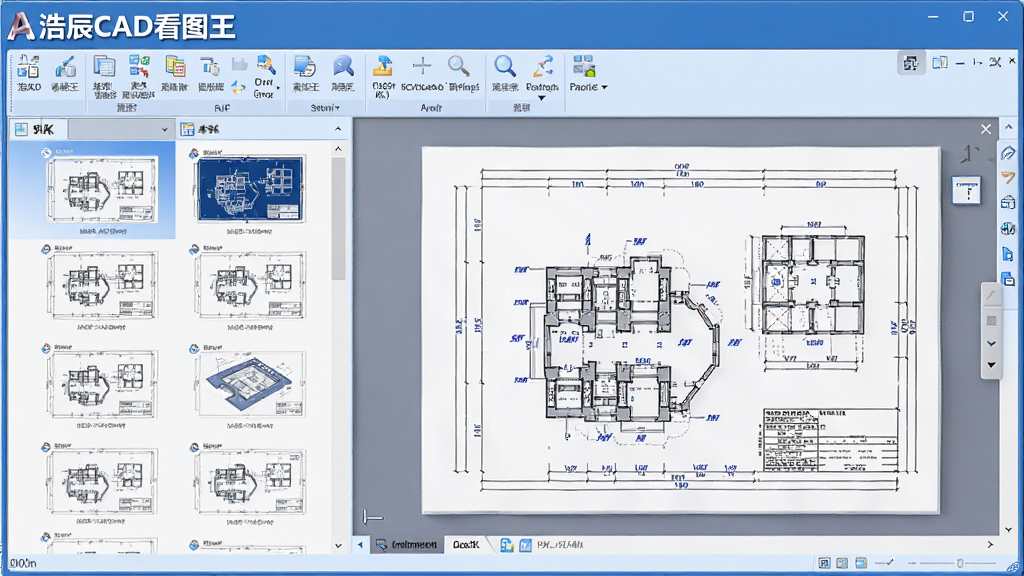This screenshot has width=1024, height=576.
Task: Open the combo box in the left panel header
Action: pos(121,129)
